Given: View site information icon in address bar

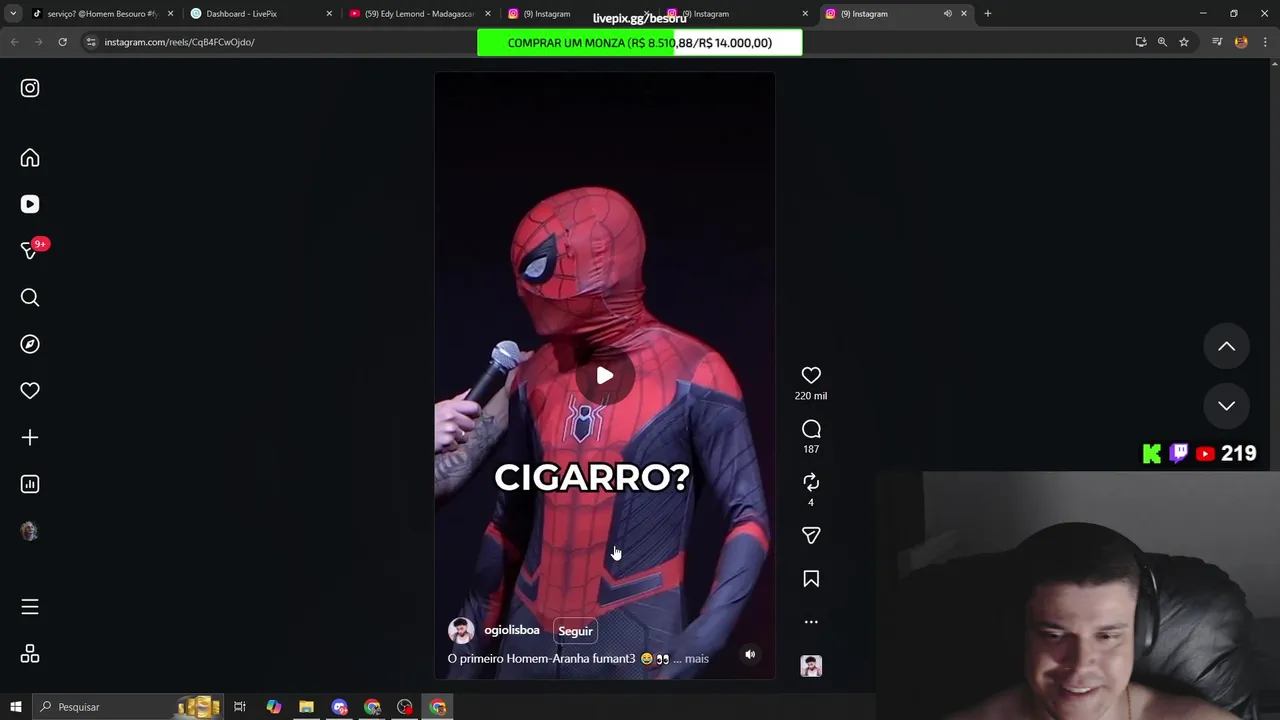Looking at the screenshot, I should (x=91, y=42).
